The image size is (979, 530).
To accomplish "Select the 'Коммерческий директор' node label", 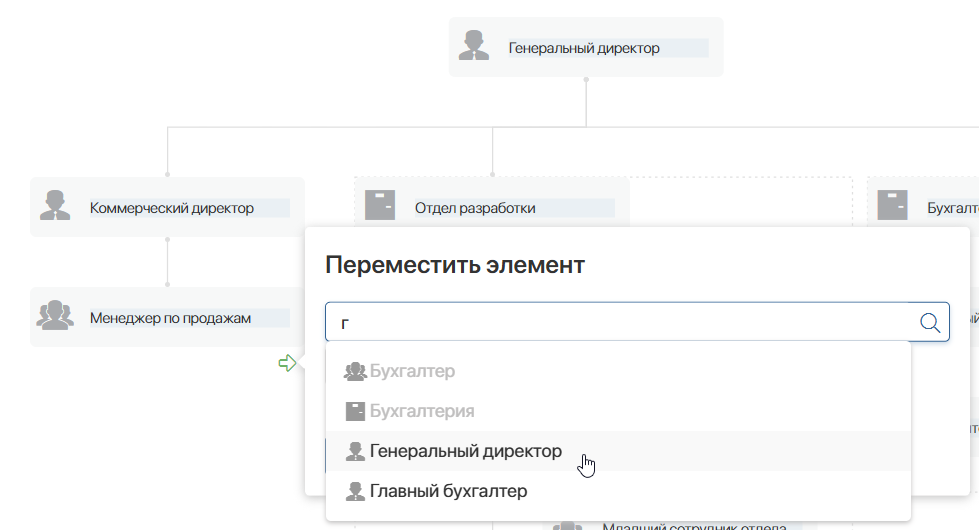I will 172,208.
